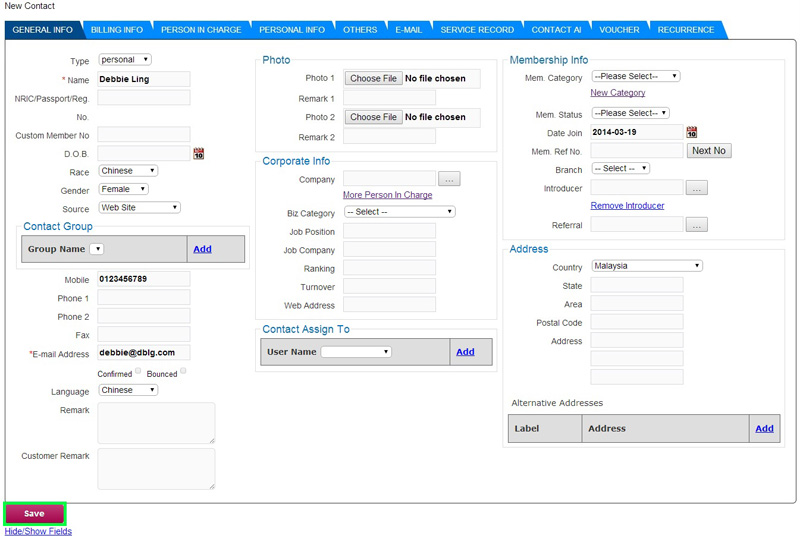Image resolution: width=800 pixels, height=548 pixels.
Task: Click the Mem. Ref No. field
Action: pyautogui.click(x=637, y=151)
